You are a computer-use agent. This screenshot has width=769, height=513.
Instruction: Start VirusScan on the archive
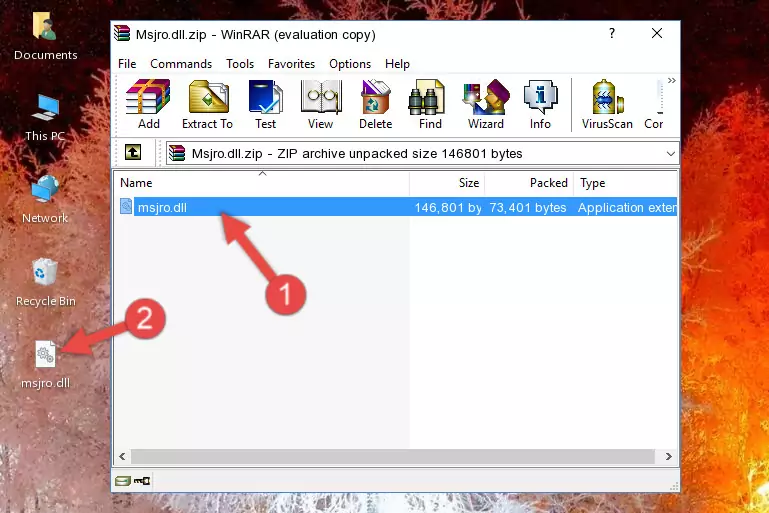607,104
